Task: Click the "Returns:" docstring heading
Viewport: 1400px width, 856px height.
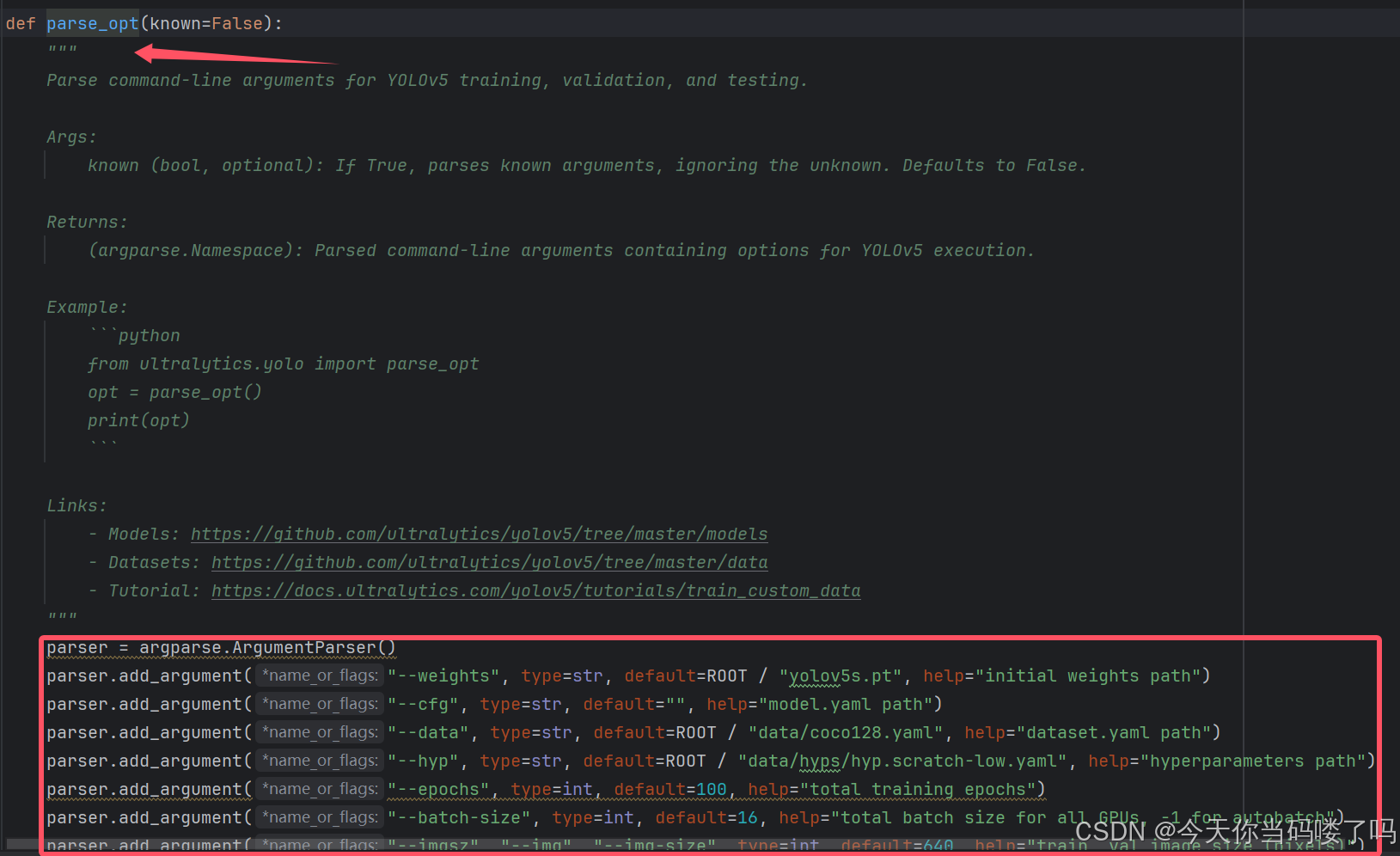Action: (x=87, y=222)
